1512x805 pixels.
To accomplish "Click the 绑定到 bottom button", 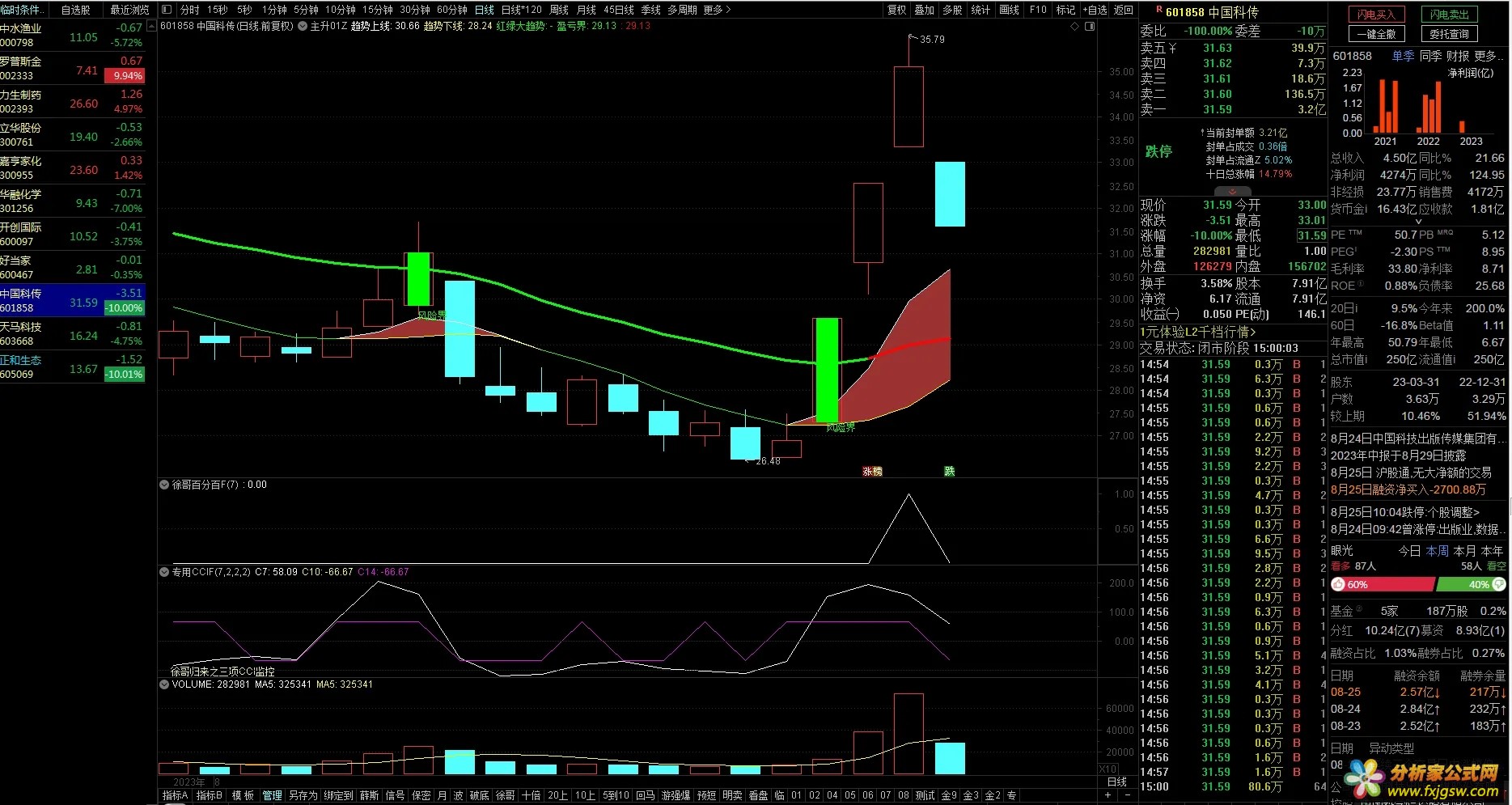I will point(339,795).
